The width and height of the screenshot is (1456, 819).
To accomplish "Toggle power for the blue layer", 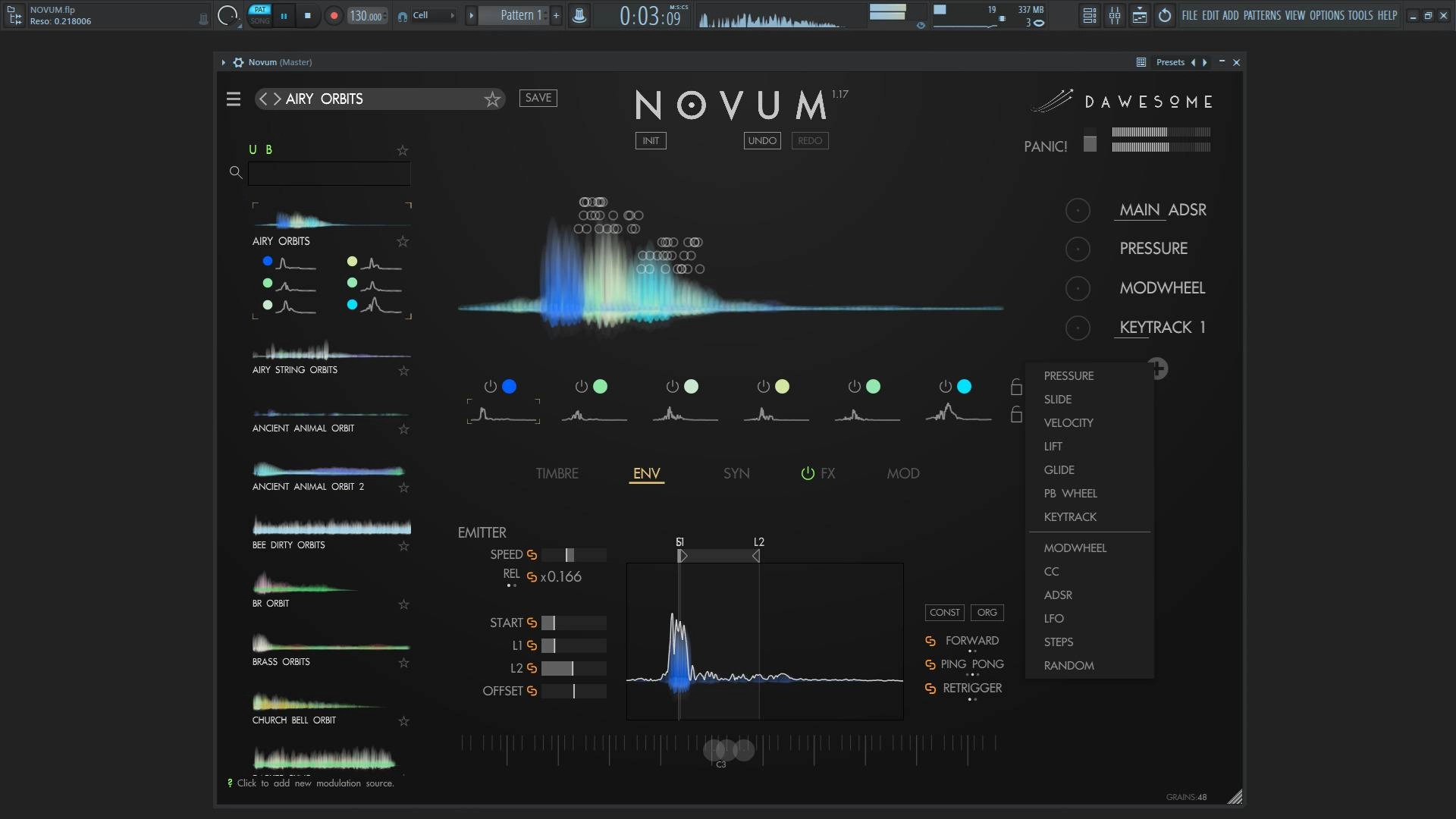I will (x=491, y=387).
